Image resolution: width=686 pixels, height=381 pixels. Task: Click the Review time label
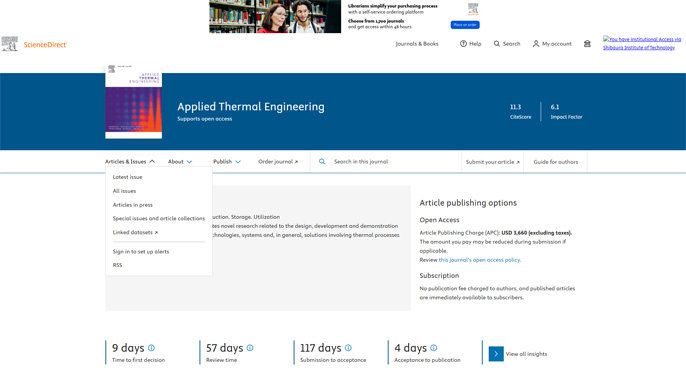point(221,360)
